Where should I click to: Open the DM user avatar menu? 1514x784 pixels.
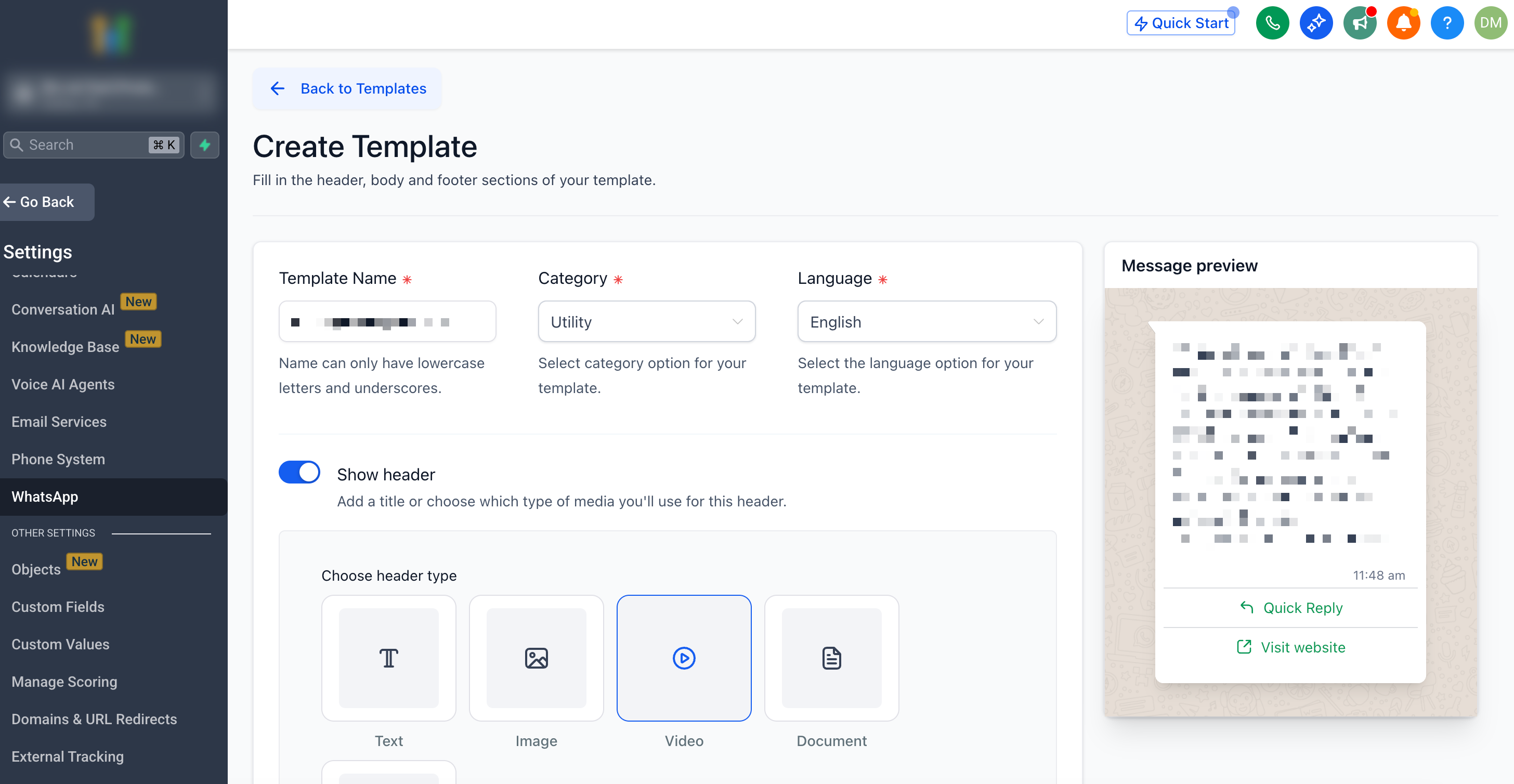click(1490, 23)
